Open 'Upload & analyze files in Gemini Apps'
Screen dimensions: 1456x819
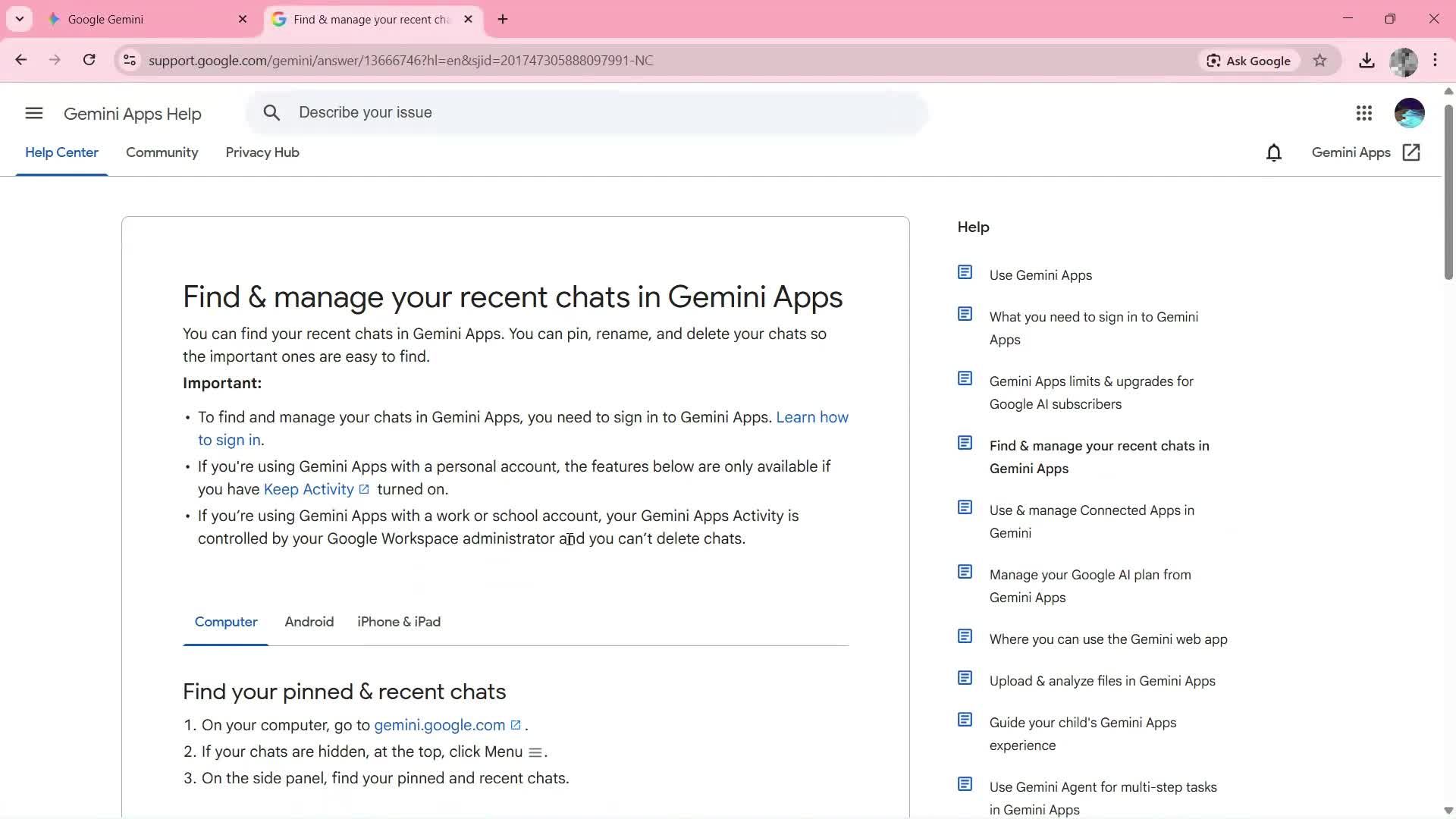tap(1102, 680)
